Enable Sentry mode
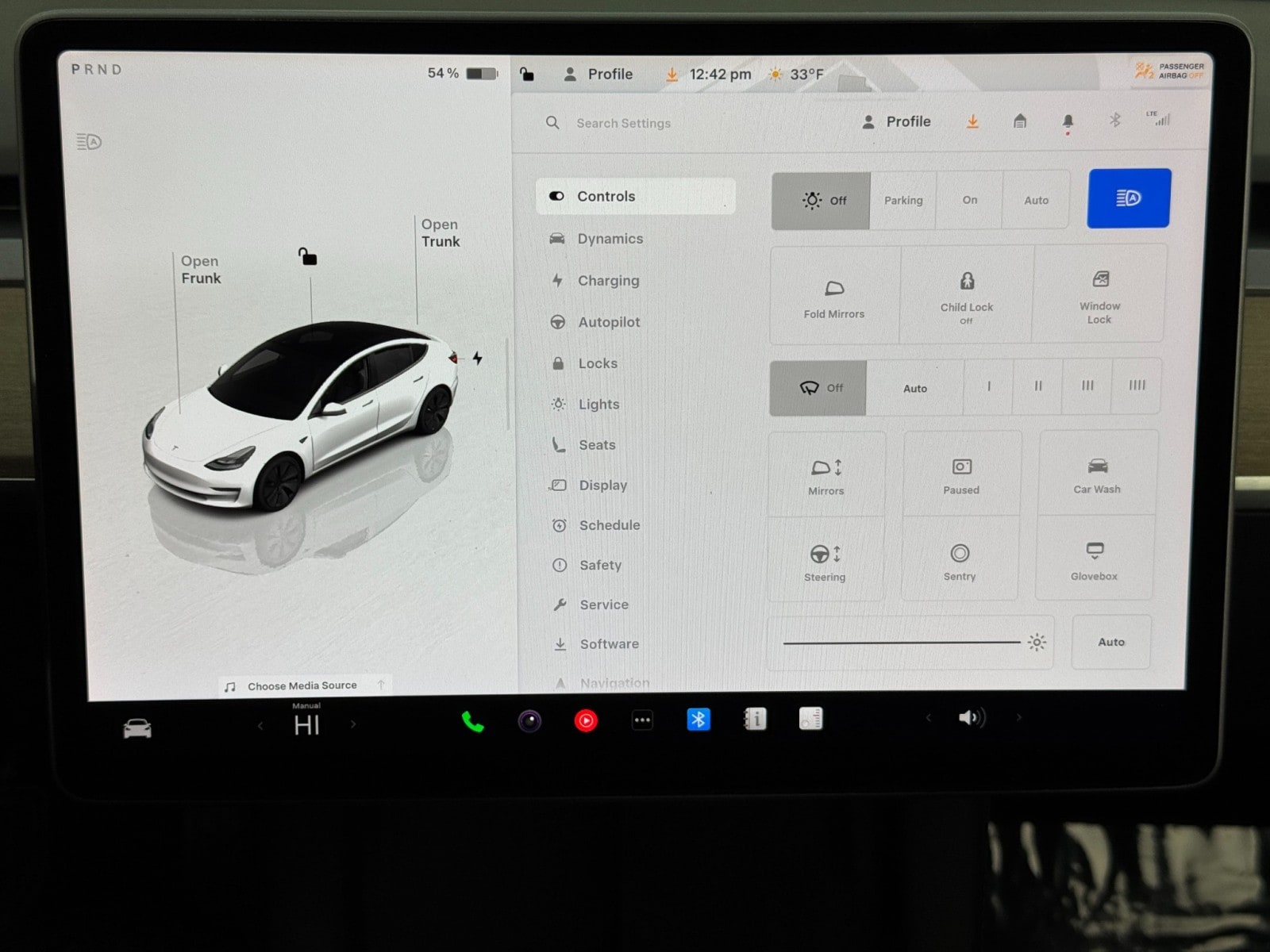The image size is (1270, 952). point(960,560)
